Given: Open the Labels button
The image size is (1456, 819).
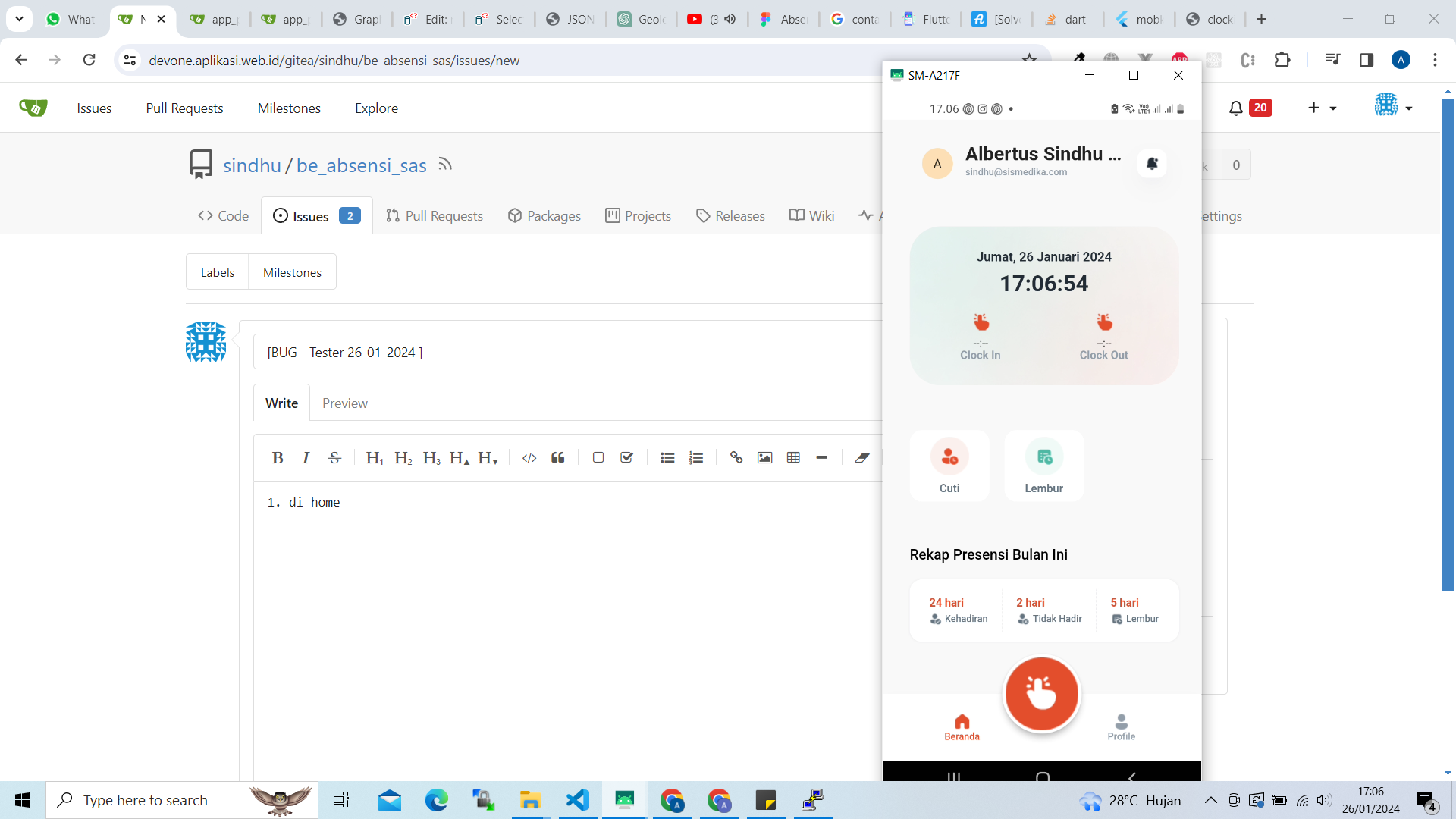Looking at the screenshot, I should point(218,272).
